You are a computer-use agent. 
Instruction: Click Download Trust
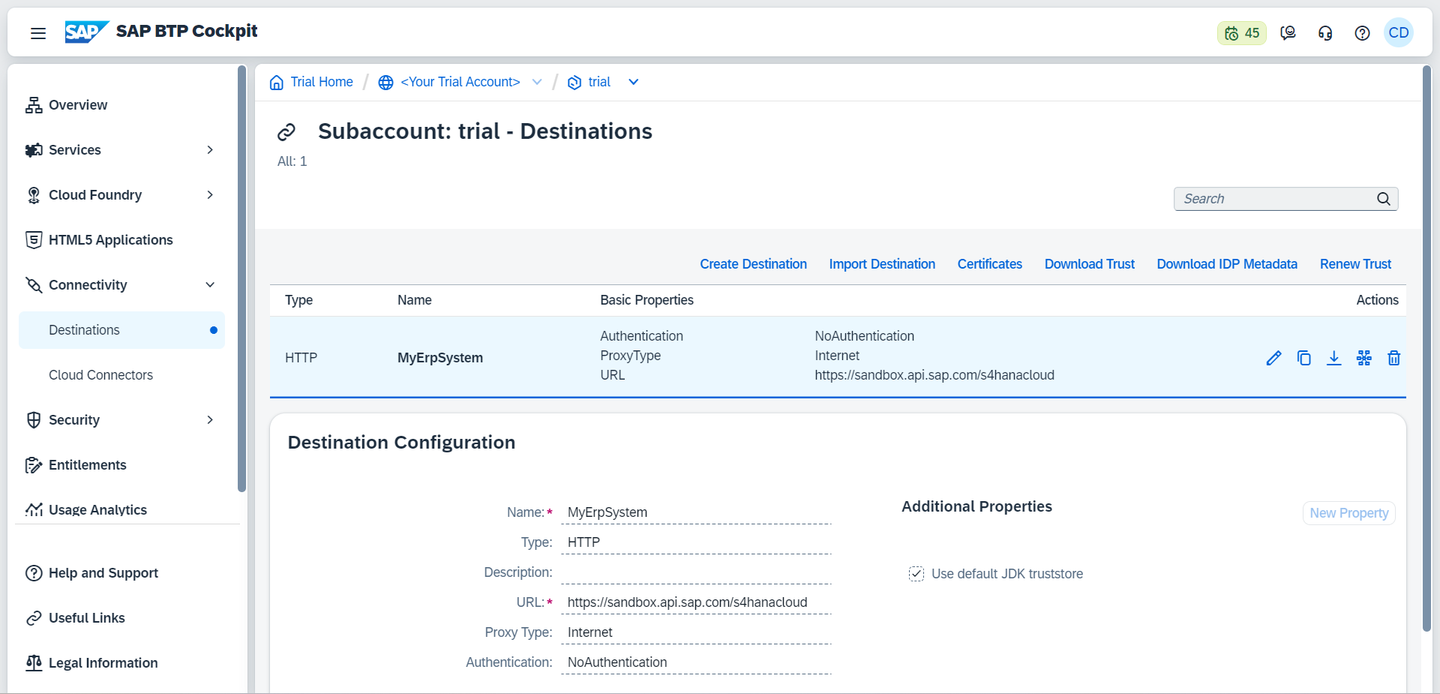pos(1090,264)
